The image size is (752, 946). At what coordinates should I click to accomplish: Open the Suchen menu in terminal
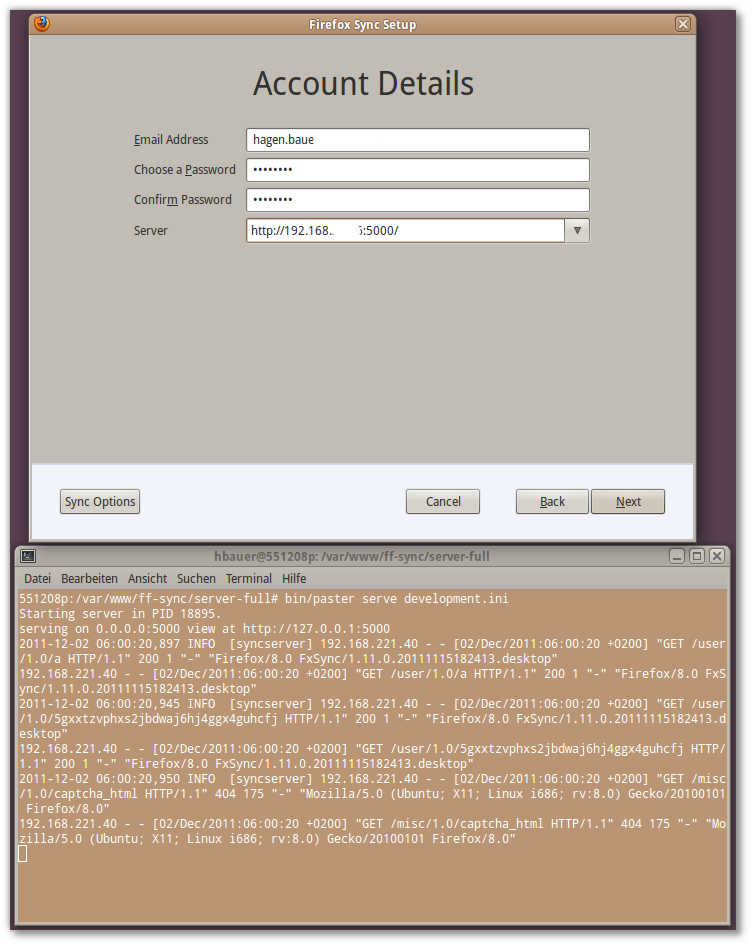[196, 579]
